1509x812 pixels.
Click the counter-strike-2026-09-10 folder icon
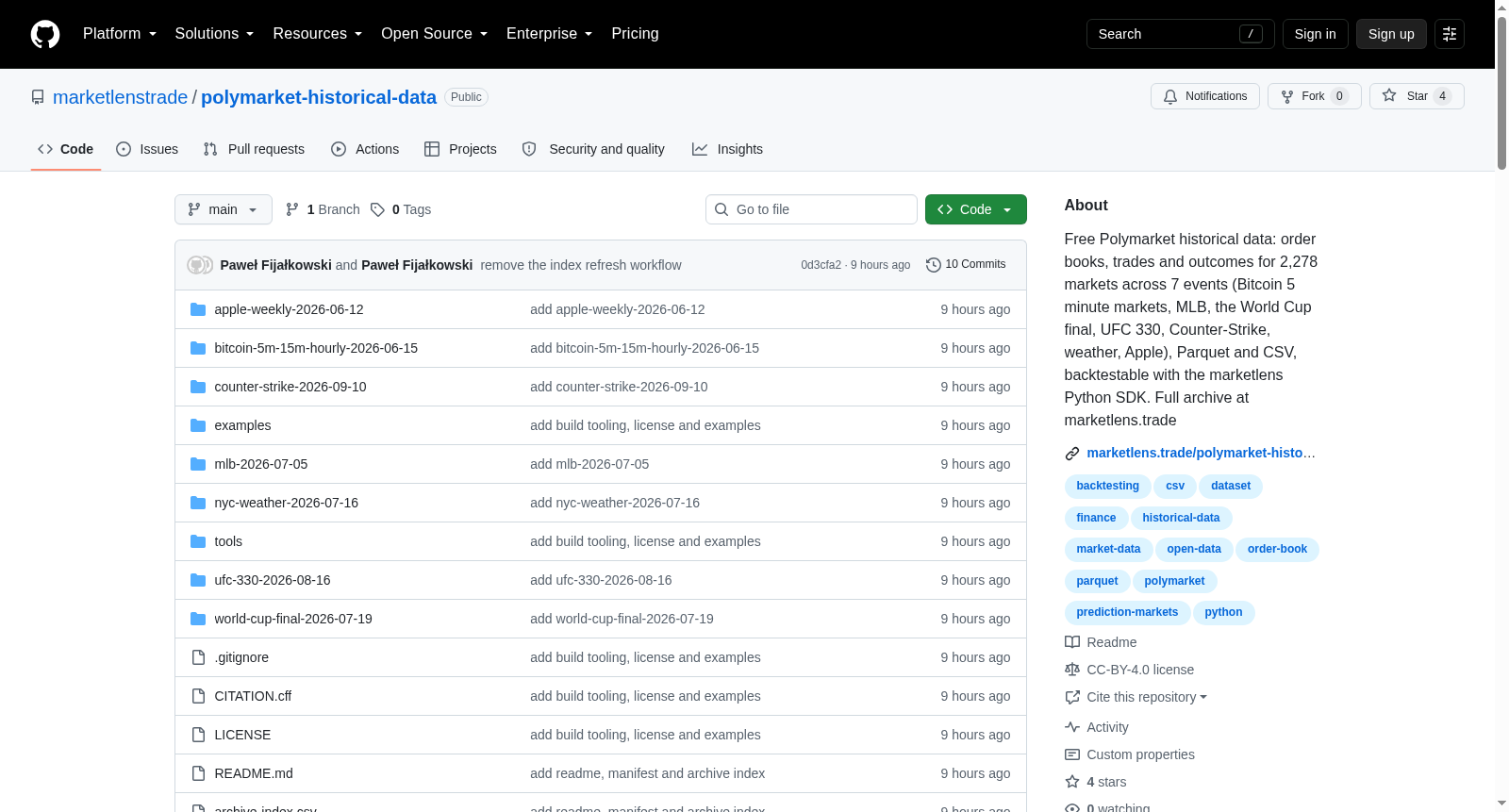198,387
